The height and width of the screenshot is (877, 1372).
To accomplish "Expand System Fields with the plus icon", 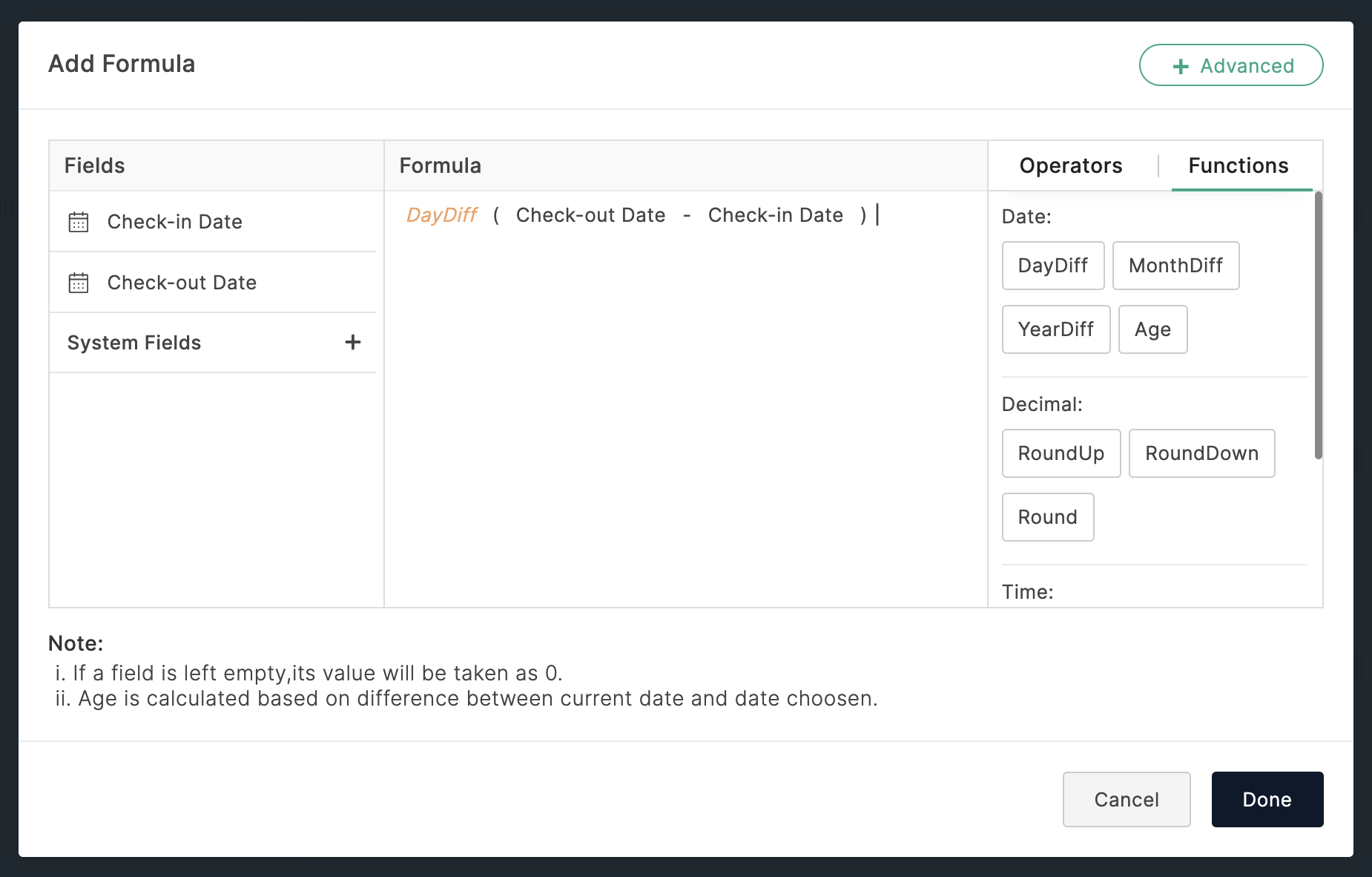I will pyautogui.click(x=353, y=342).
